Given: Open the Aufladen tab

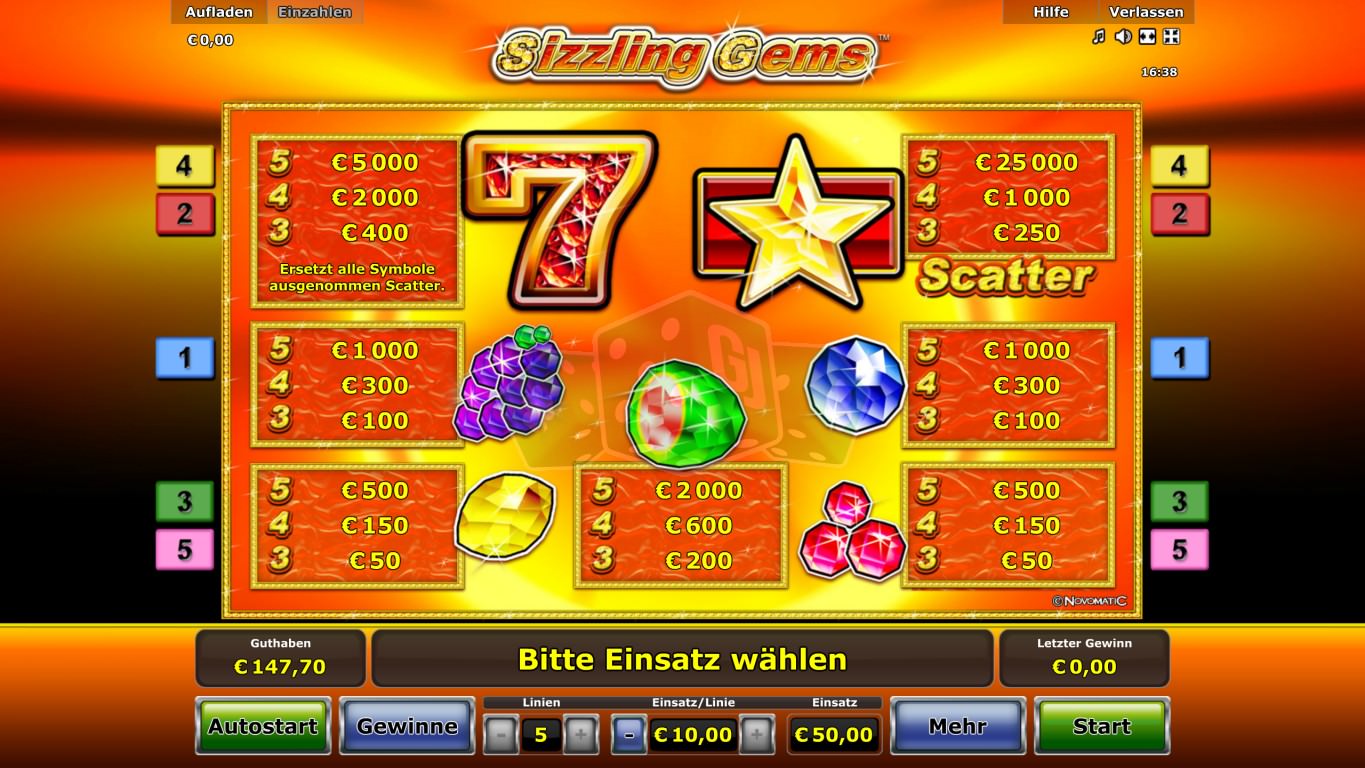Looking at the screenshot, I should pos(219,12).
